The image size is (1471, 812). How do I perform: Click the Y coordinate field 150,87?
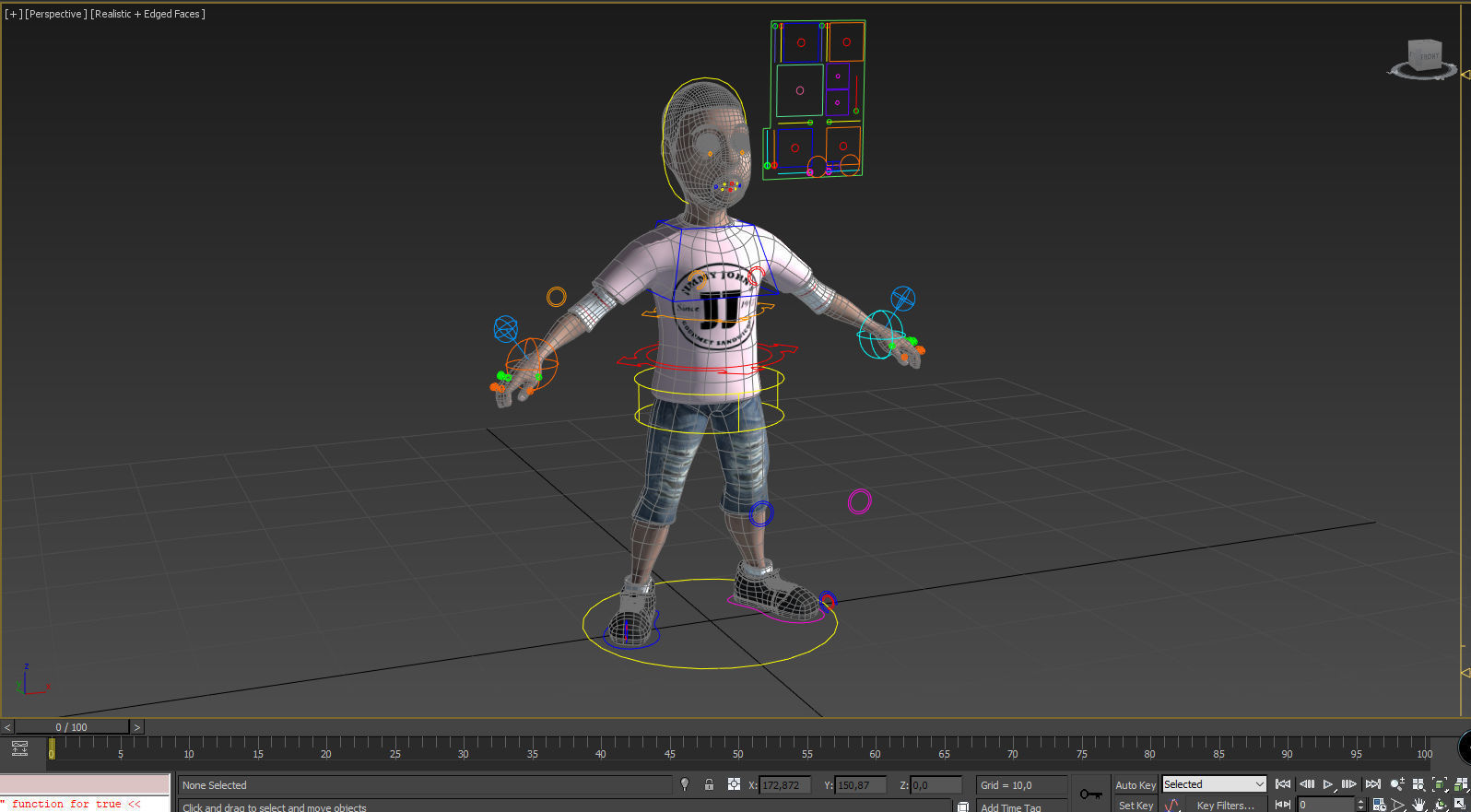click(x=860, y=785)
